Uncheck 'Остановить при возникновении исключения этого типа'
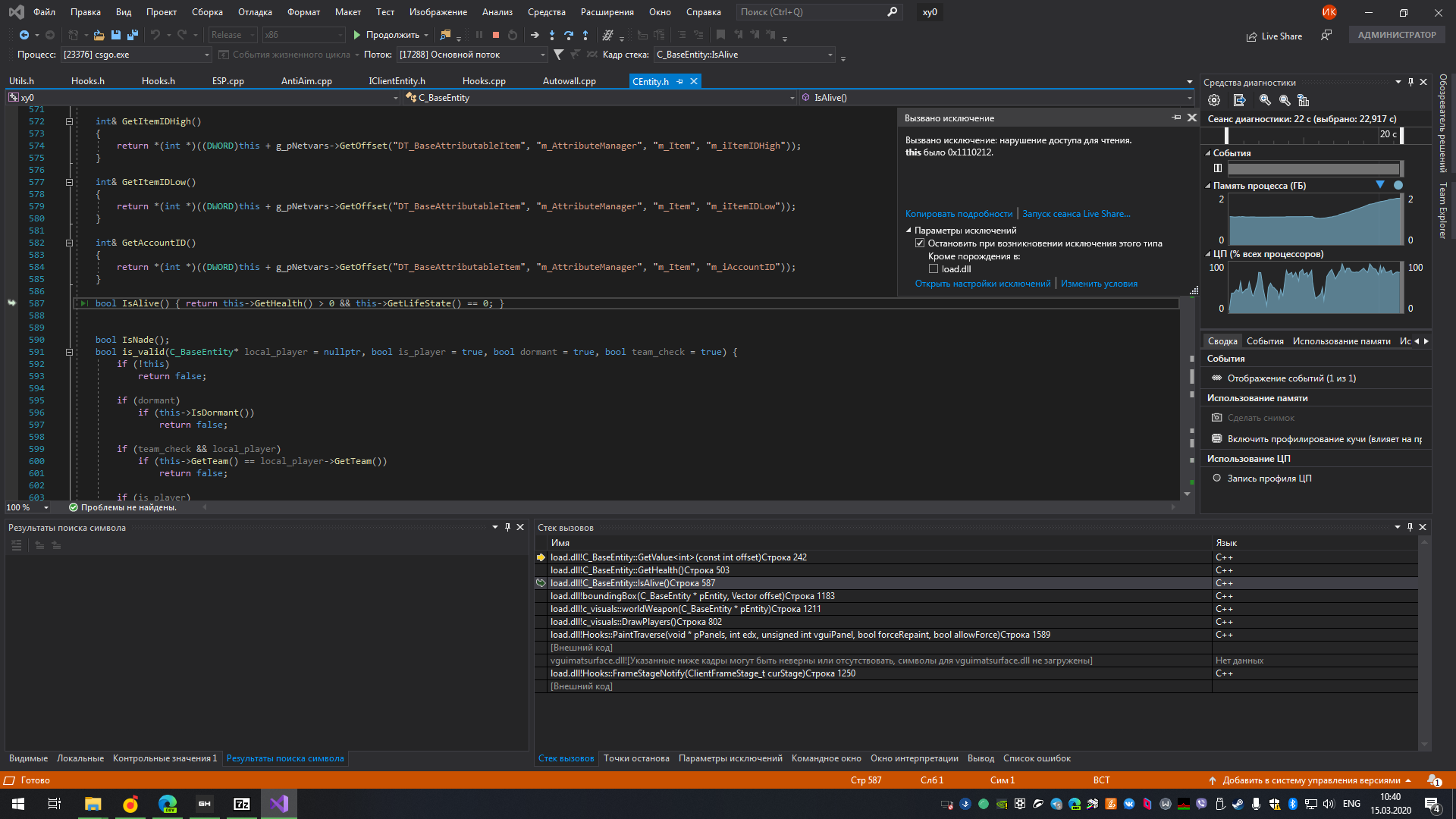The width and height of the screenshot is (1456, 819). coord(920,243)
